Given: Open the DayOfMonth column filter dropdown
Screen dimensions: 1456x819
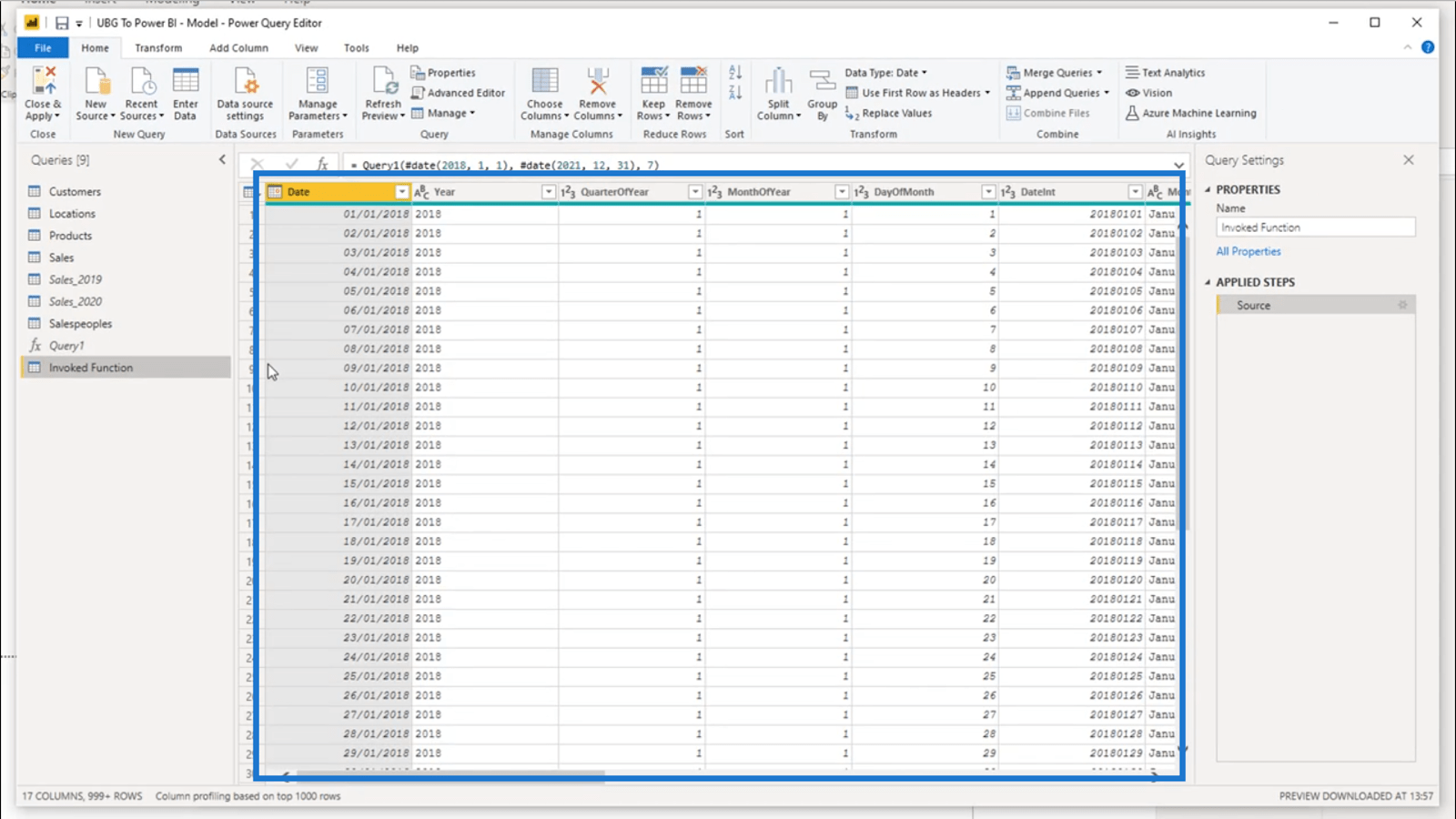Looking at the screenshot, I should point(988,192).
